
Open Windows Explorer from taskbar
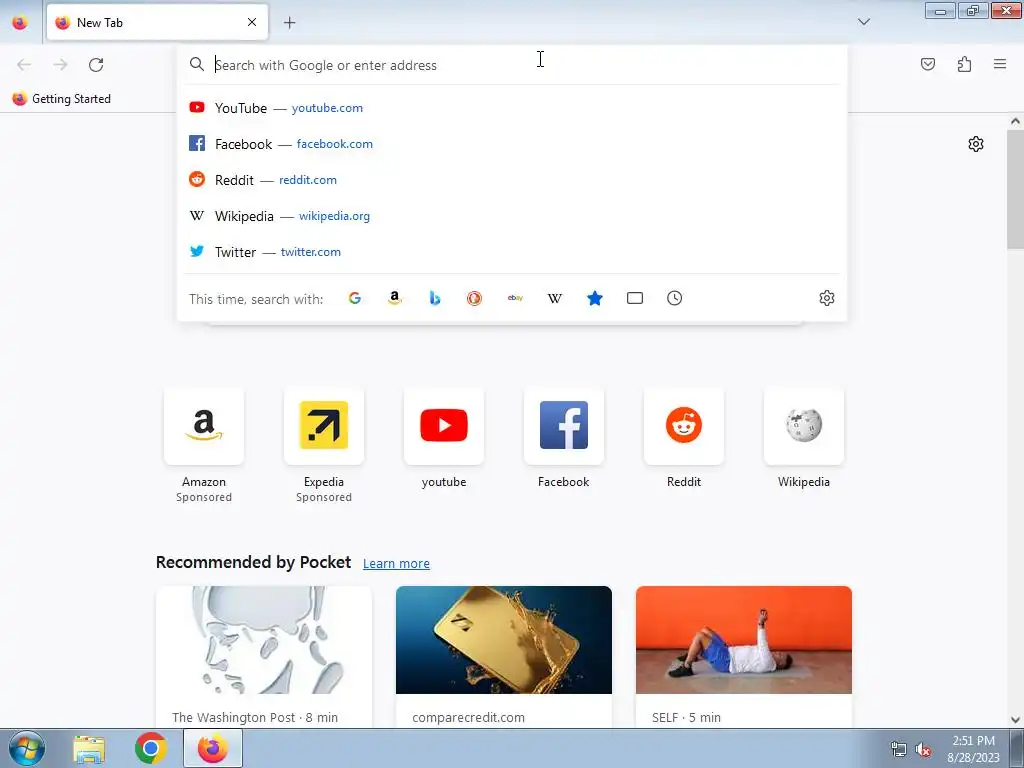pyautogui.click(x=89, y=749)
